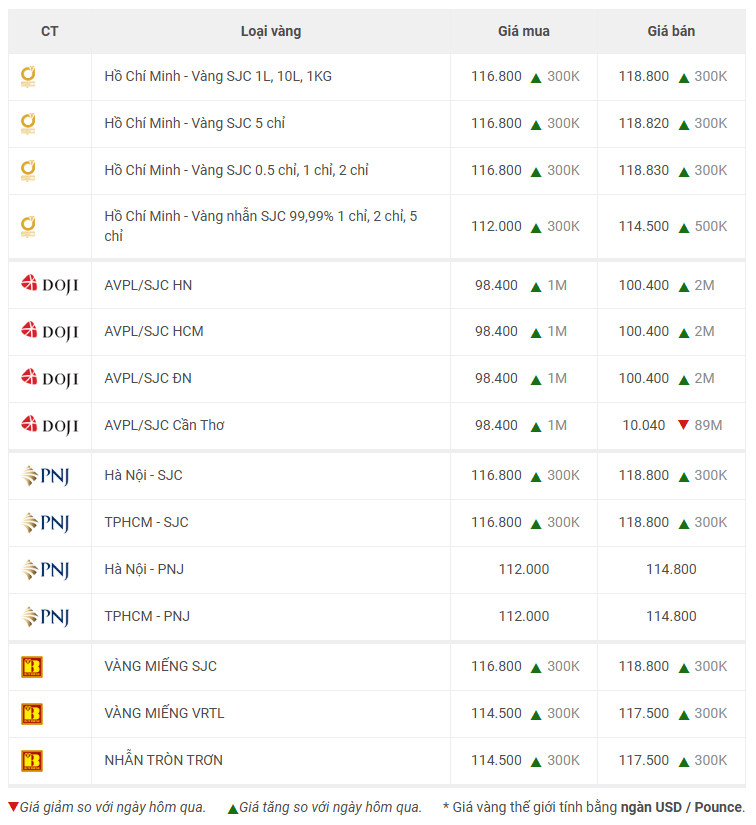Click the 10.040 sell price value

(x=644, y=425)
